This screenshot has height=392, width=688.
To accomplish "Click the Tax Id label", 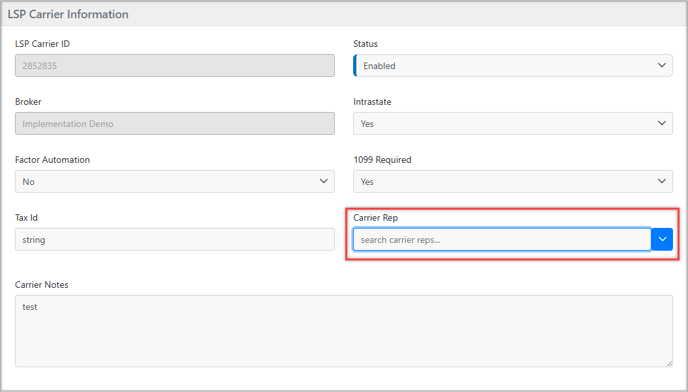I will (26, 218).
